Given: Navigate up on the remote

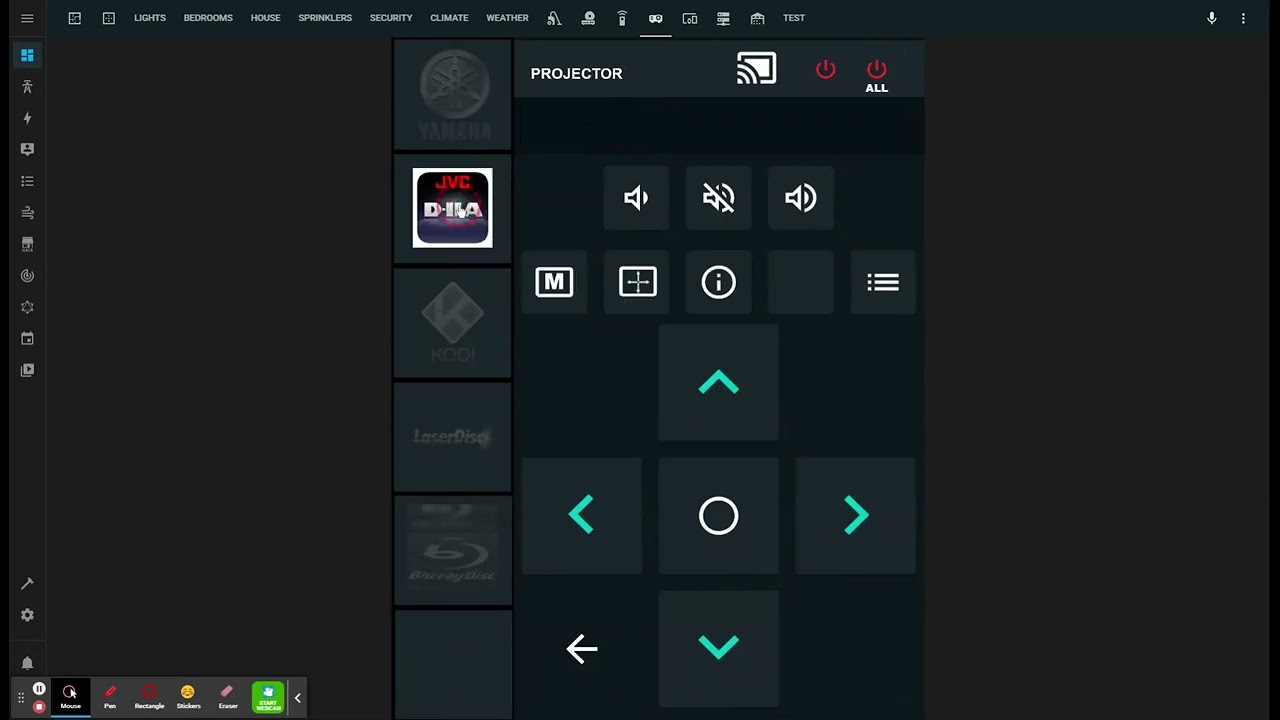Looking at the screenshot, I should [719, 383].
